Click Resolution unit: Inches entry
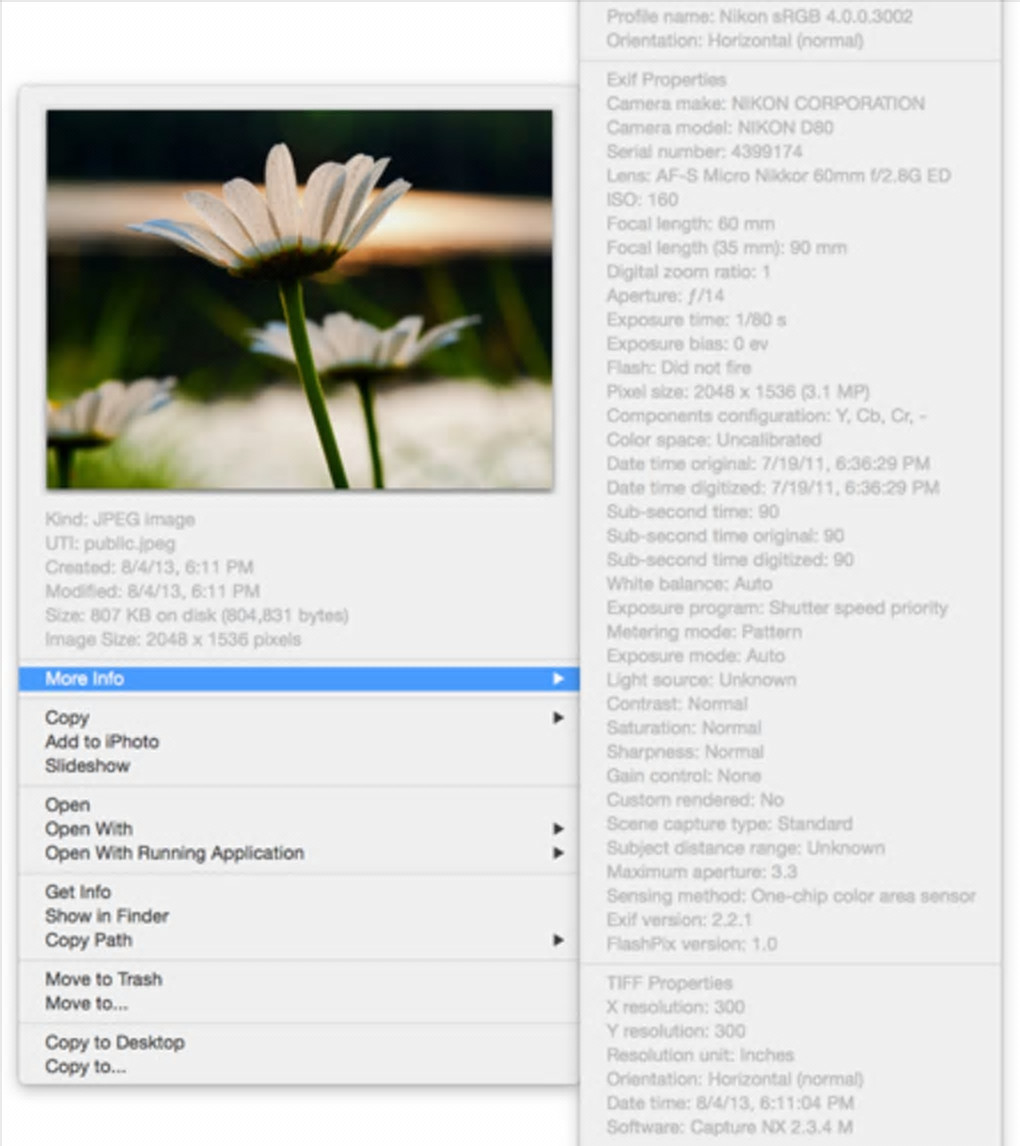This screenshot has height=1146, width=1020. coord(700,1055)
